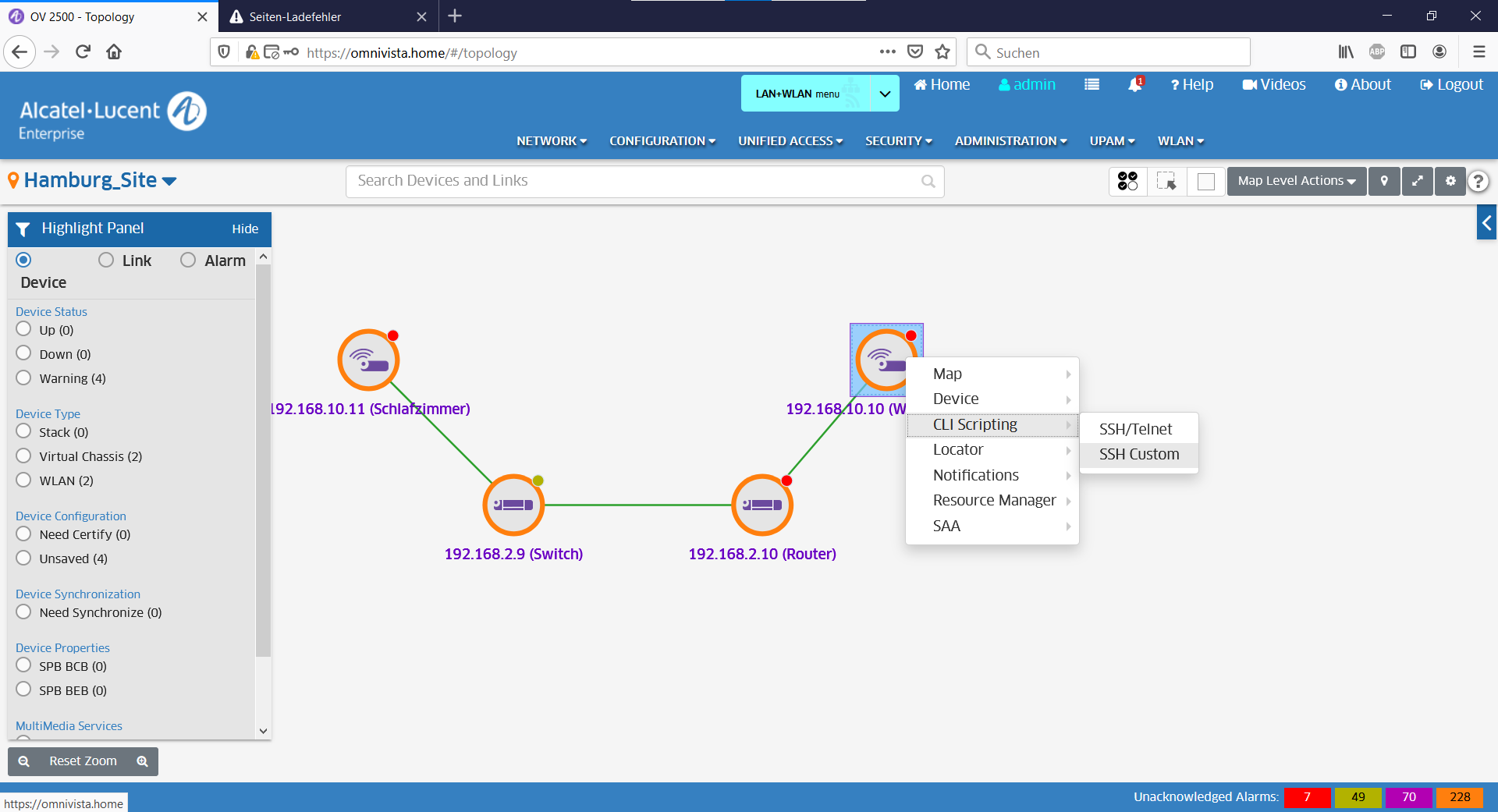The image size is (1498, 812).
Task: Click the fullscreen expand map icon
Action: pyautogui.click(x=1417, y=181)
